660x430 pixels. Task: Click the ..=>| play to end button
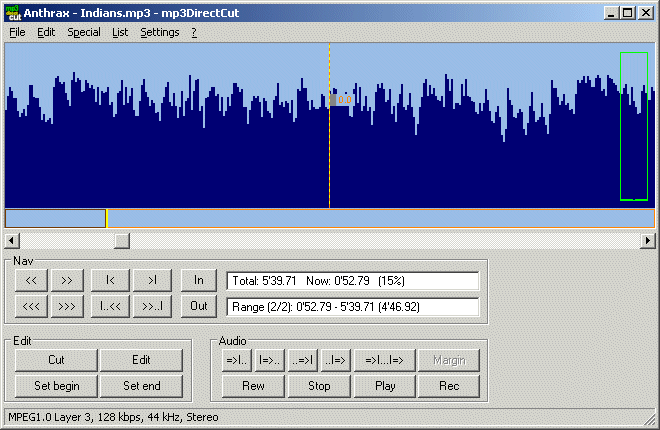303,360
